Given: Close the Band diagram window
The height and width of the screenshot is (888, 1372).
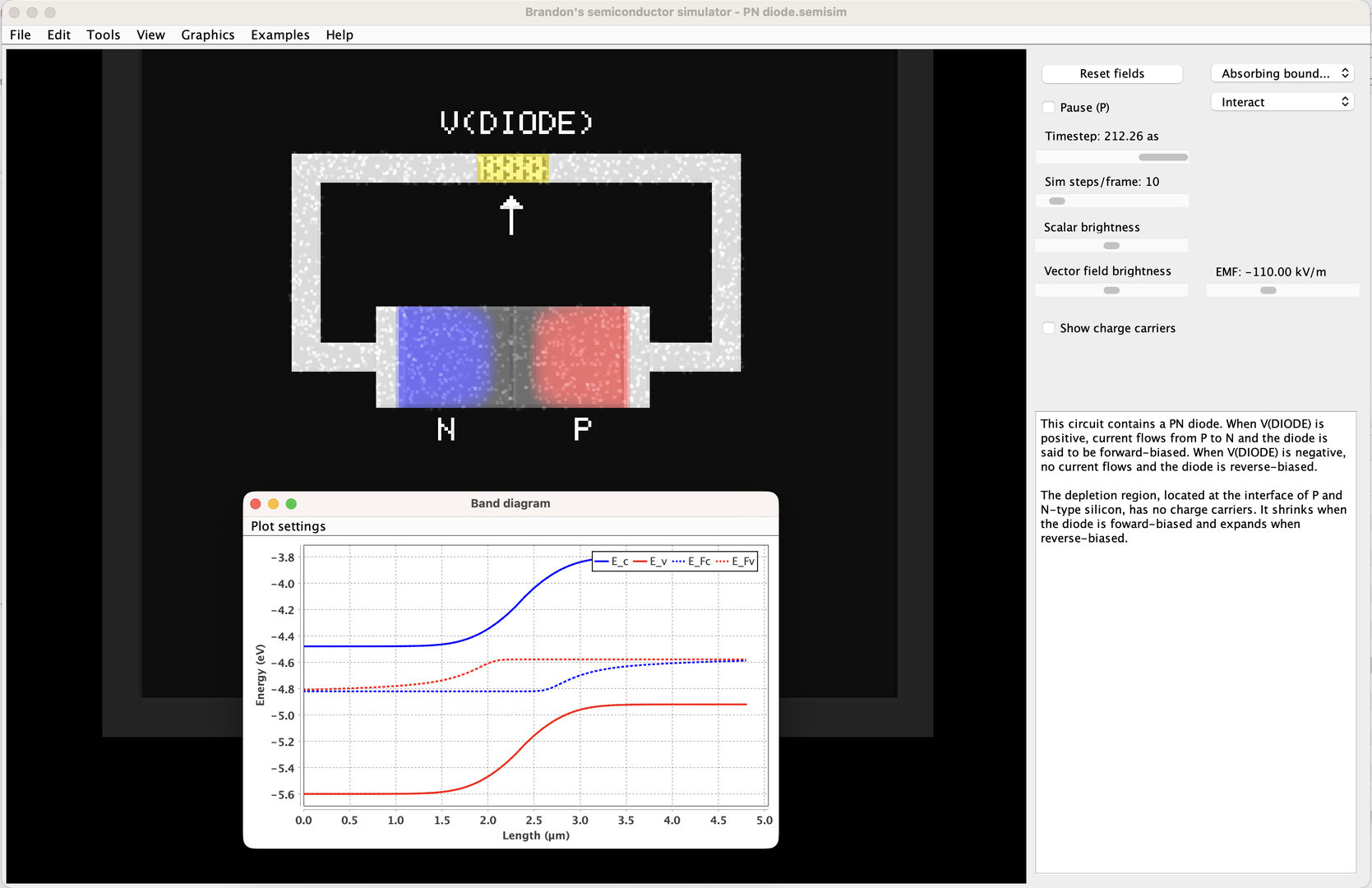Looking at the screenshot, I should click(256, 503).
